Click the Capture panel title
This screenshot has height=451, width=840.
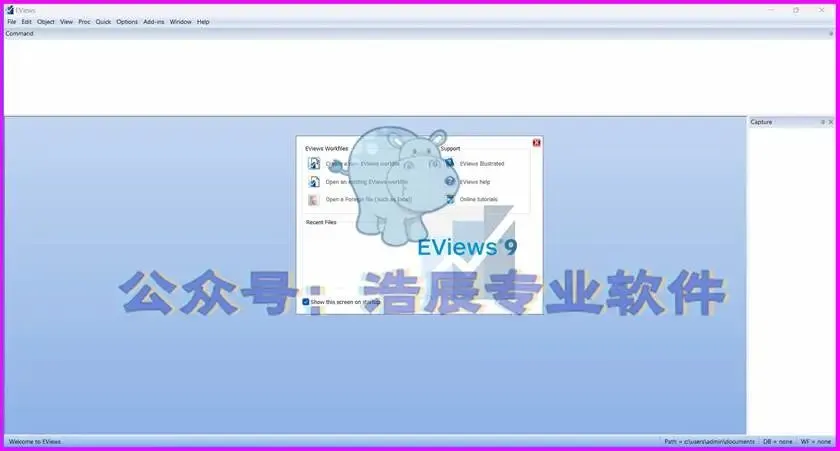coord(761,122)
